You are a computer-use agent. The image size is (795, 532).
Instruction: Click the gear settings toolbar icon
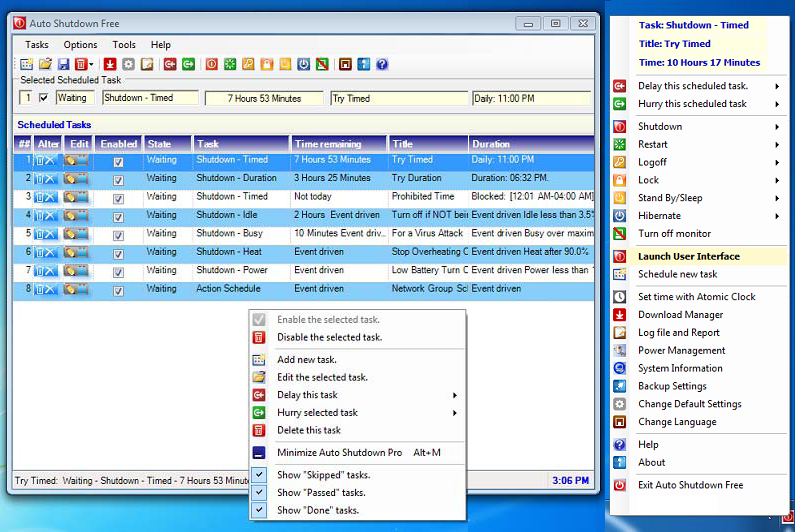point(128,64)
